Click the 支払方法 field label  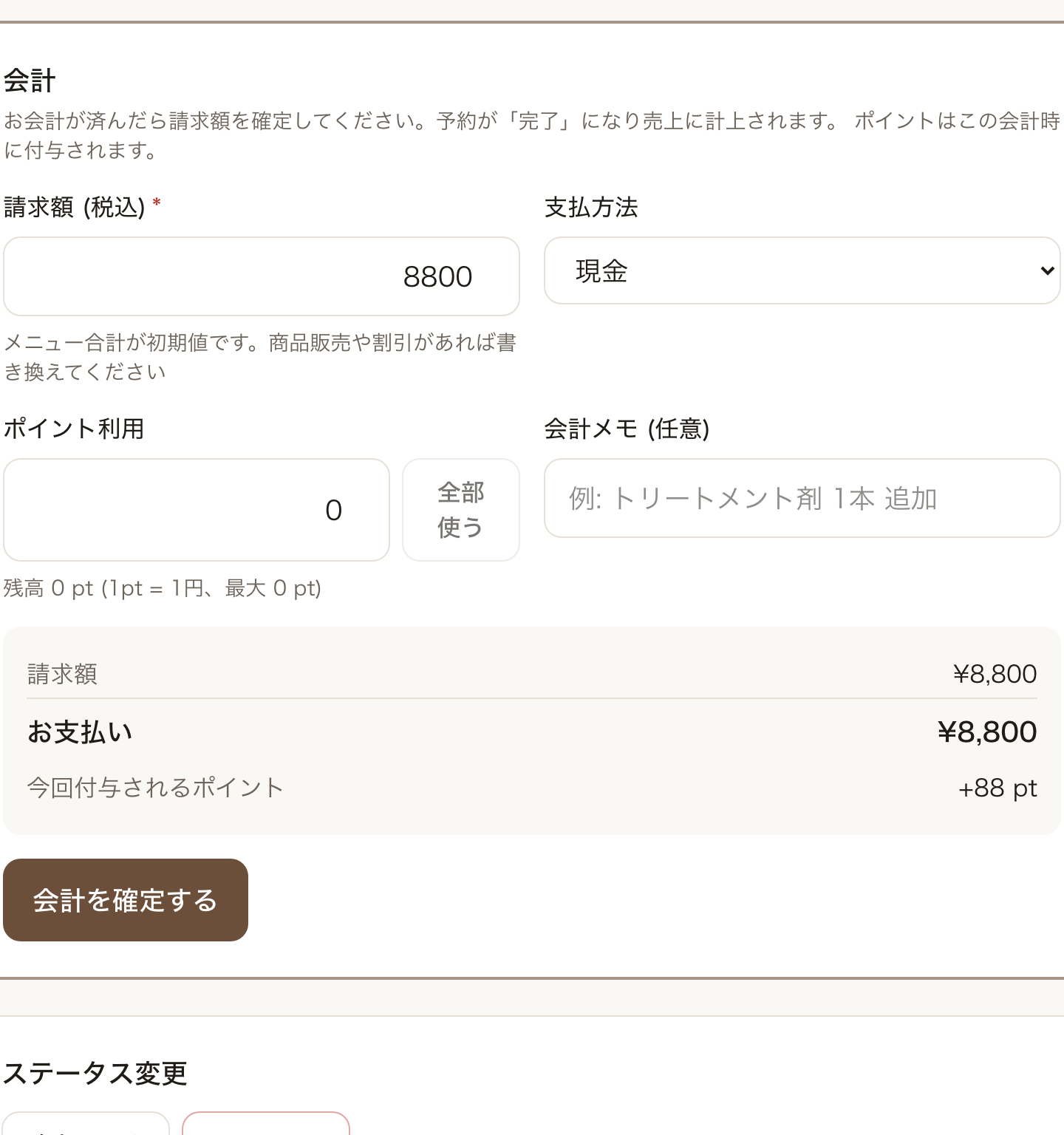[591, 207]
